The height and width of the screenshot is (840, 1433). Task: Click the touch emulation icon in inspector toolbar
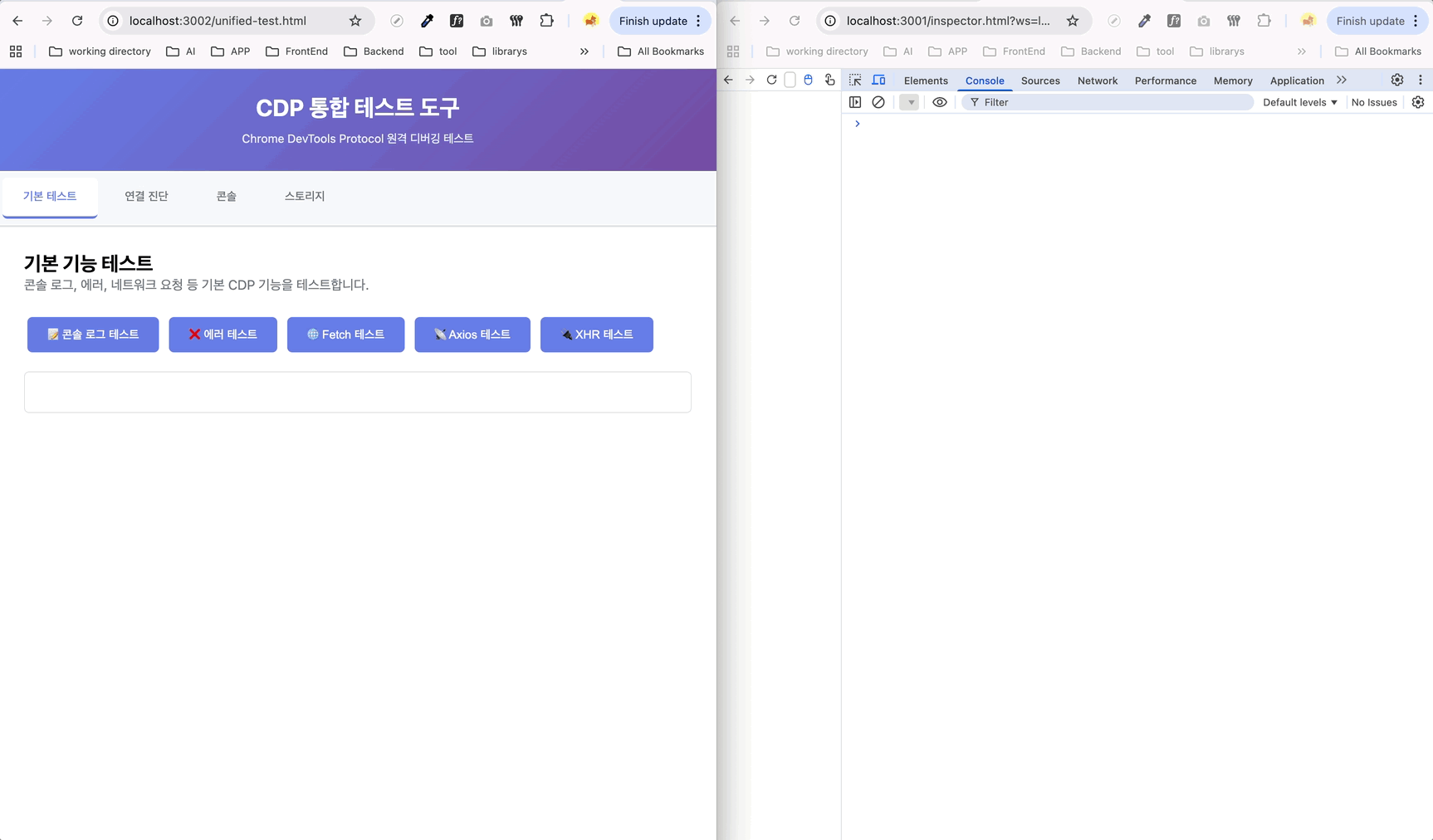coord(829,81)
